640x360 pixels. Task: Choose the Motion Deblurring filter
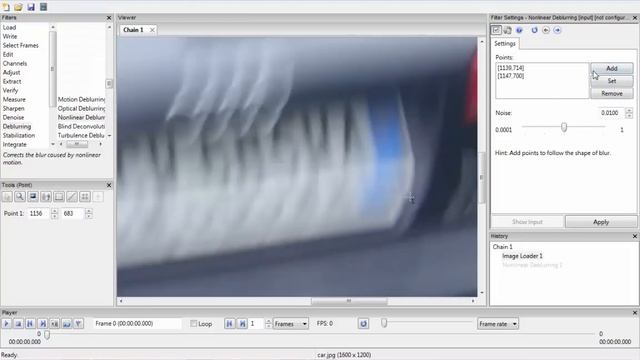tap(81, 100)
